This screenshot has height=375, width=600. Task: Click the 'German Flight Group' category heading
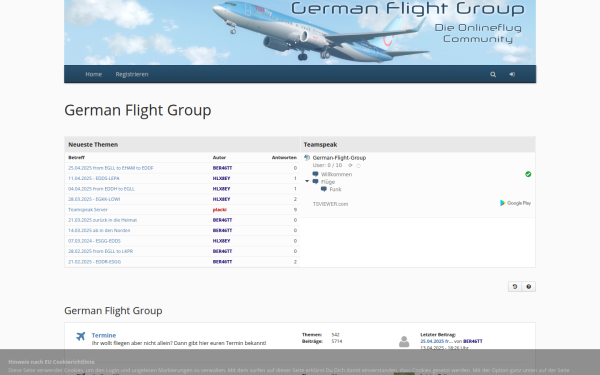(113, 310)
